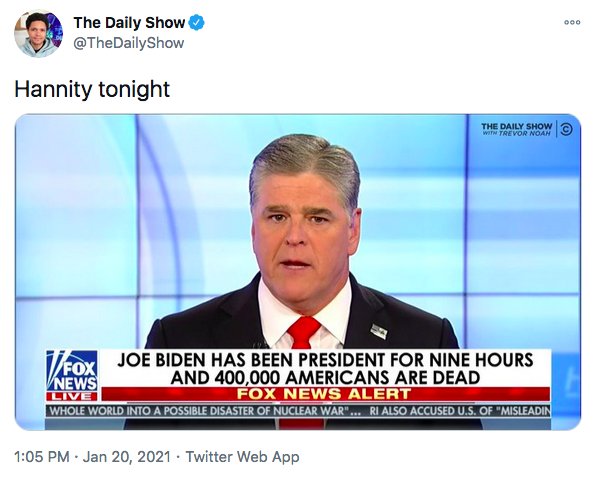This screenshot has width=596, height=478.
Task: Click the red LIVE badge
Action: pos(72,396)
